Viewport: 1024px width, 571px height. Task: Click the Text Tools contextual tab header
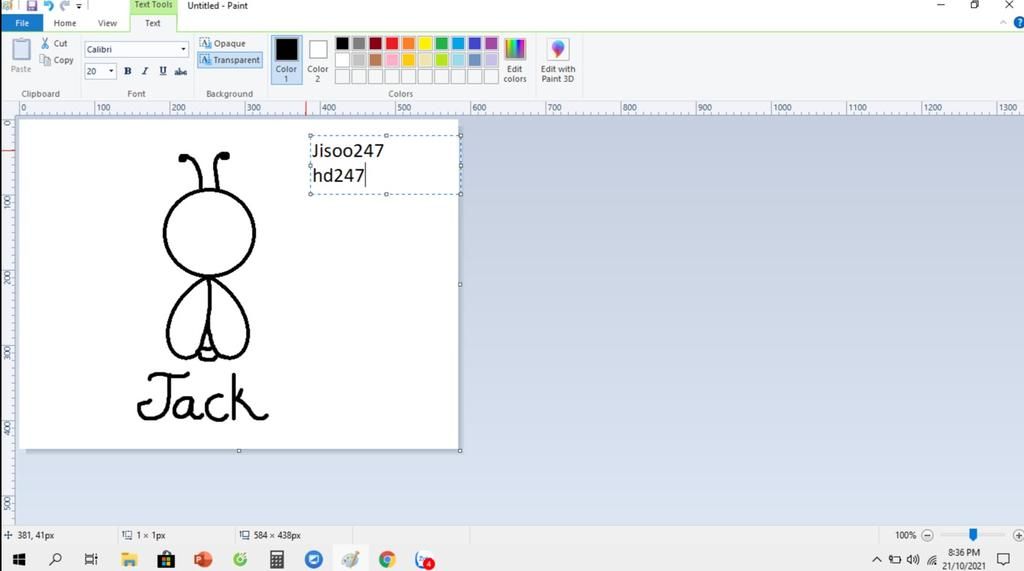[x=153, y=5]
